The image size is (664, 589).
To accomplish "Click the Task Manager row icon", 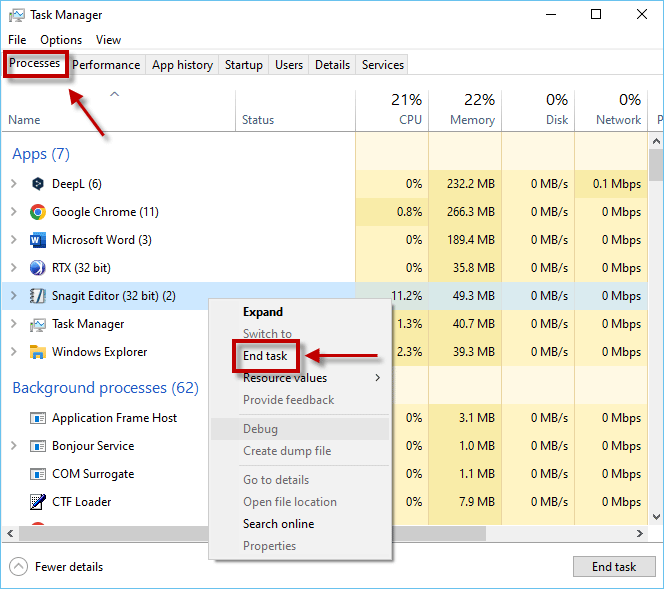I will tap(38, 324).
